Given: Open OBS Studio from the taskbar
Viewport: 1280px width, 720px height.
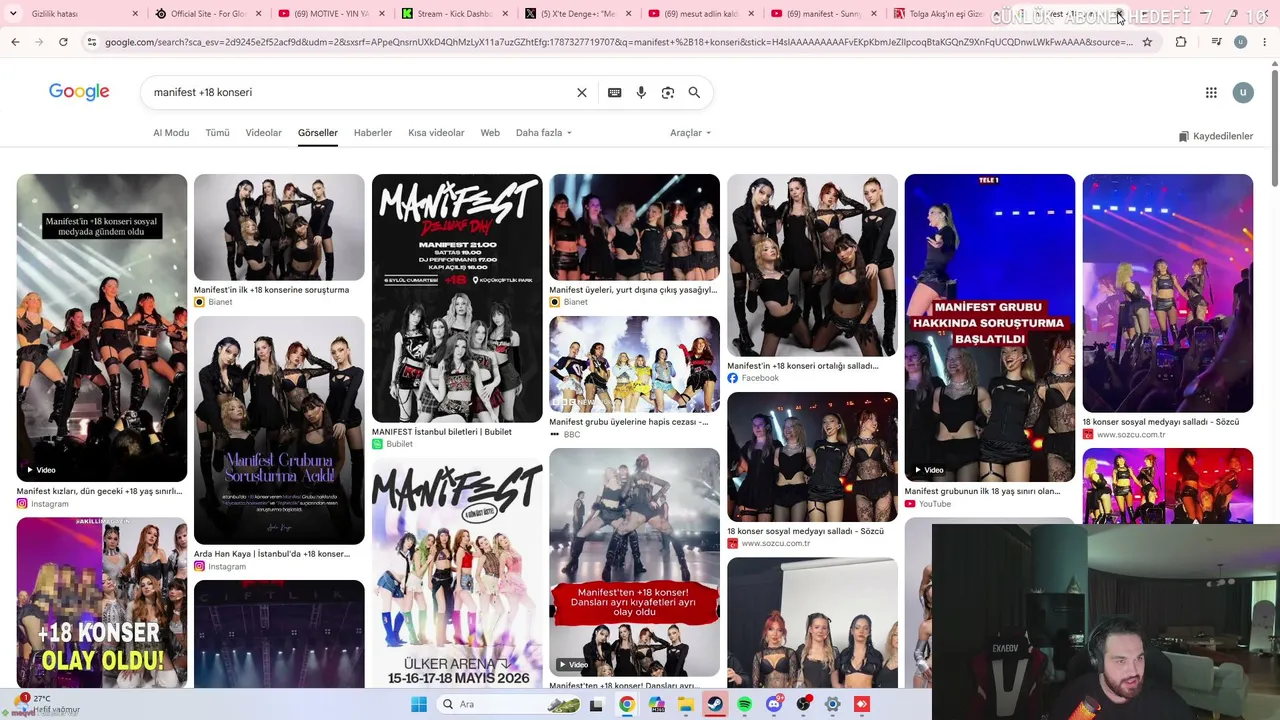Looking at the screenshot, I should click(x=803, y=704).
